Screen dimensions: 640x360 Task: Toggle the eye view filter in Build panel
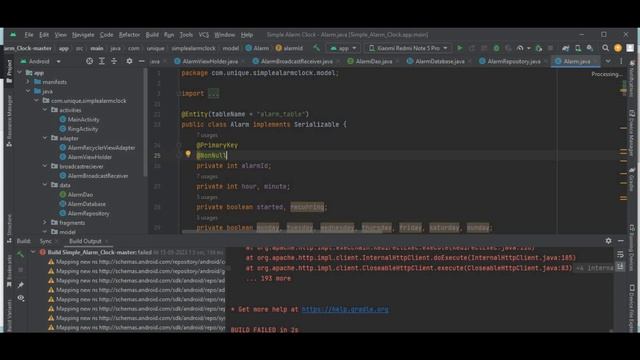(x=20, y=298)
